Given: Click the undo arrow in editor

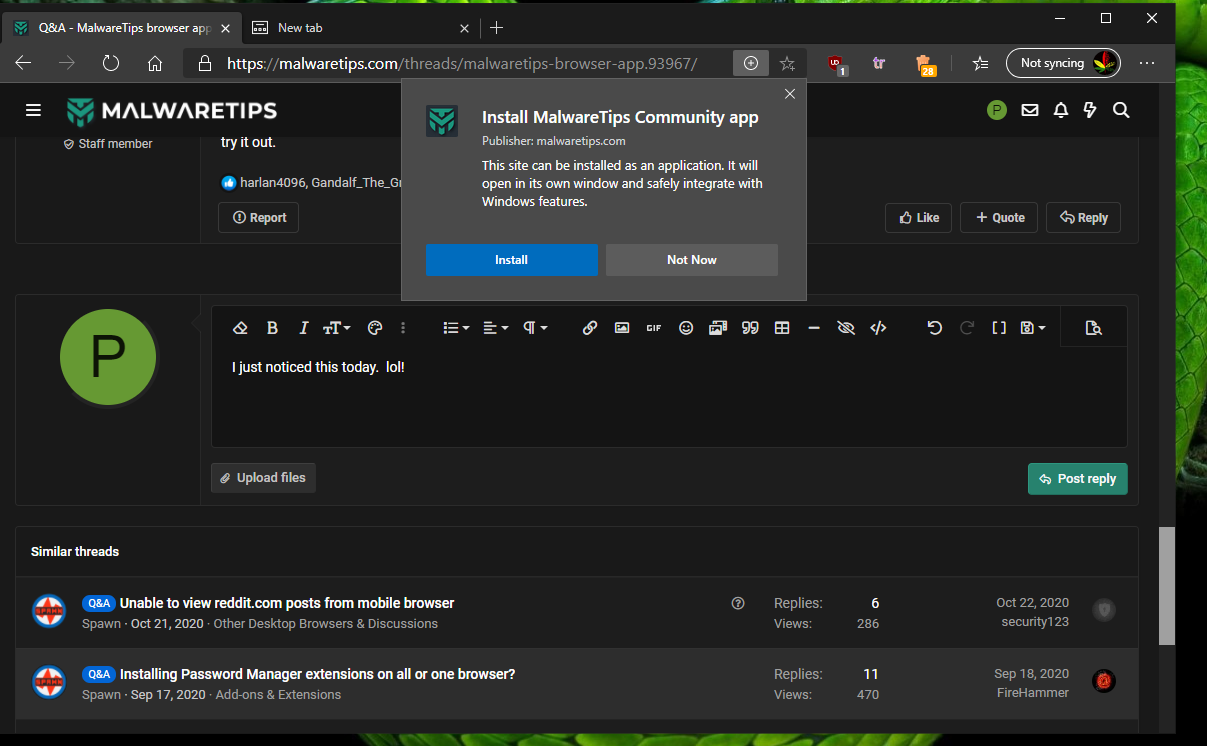Looking at the screenshot, I should point(934,328).
